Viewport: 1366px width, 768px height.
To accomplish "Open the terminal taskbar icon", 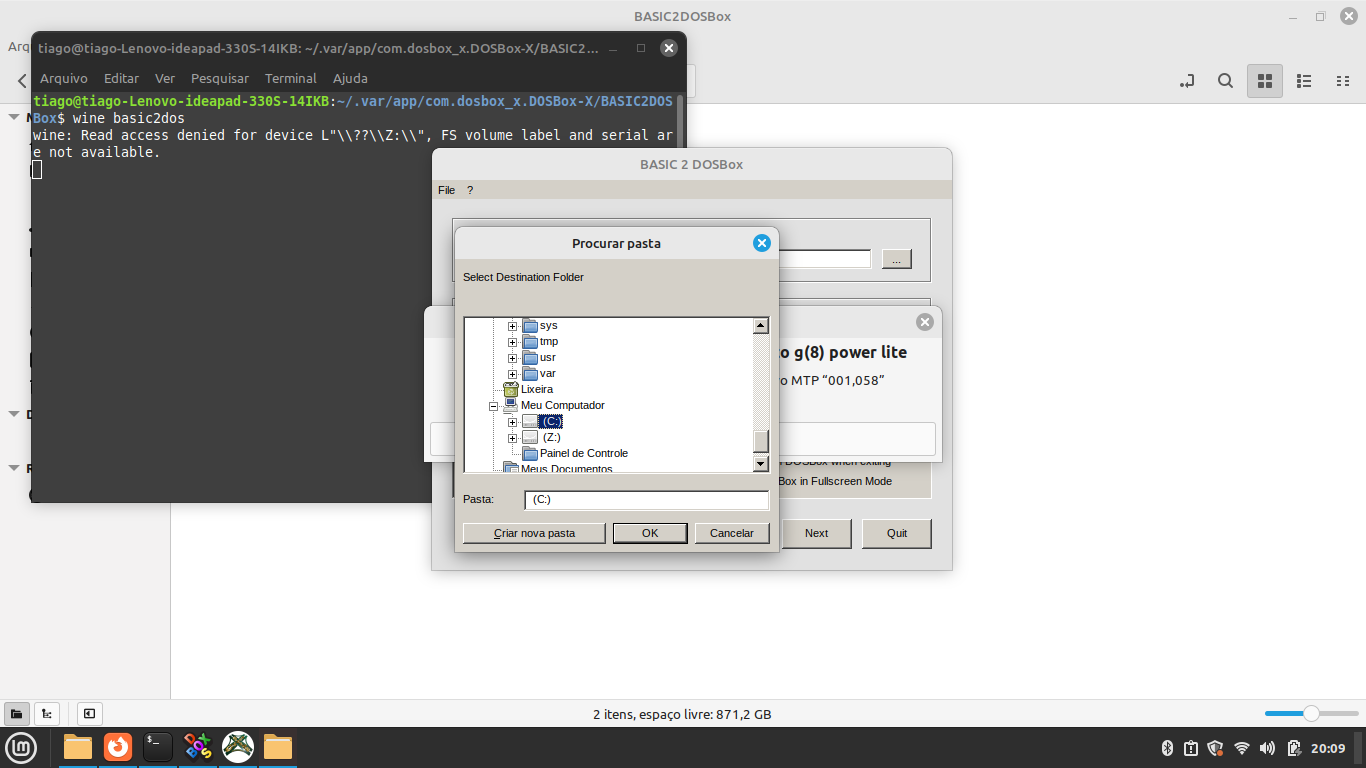I will pos(158,747).
